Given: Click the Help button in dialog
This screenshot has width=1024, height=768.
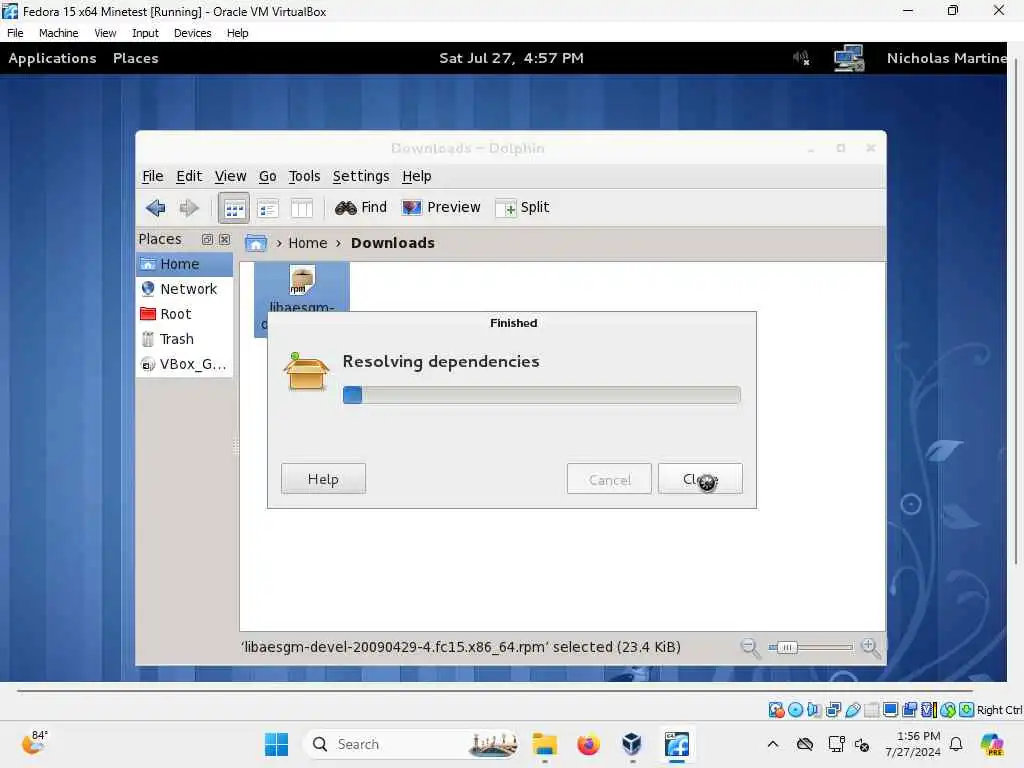Looking at the screenshot, I should [323, 479].
